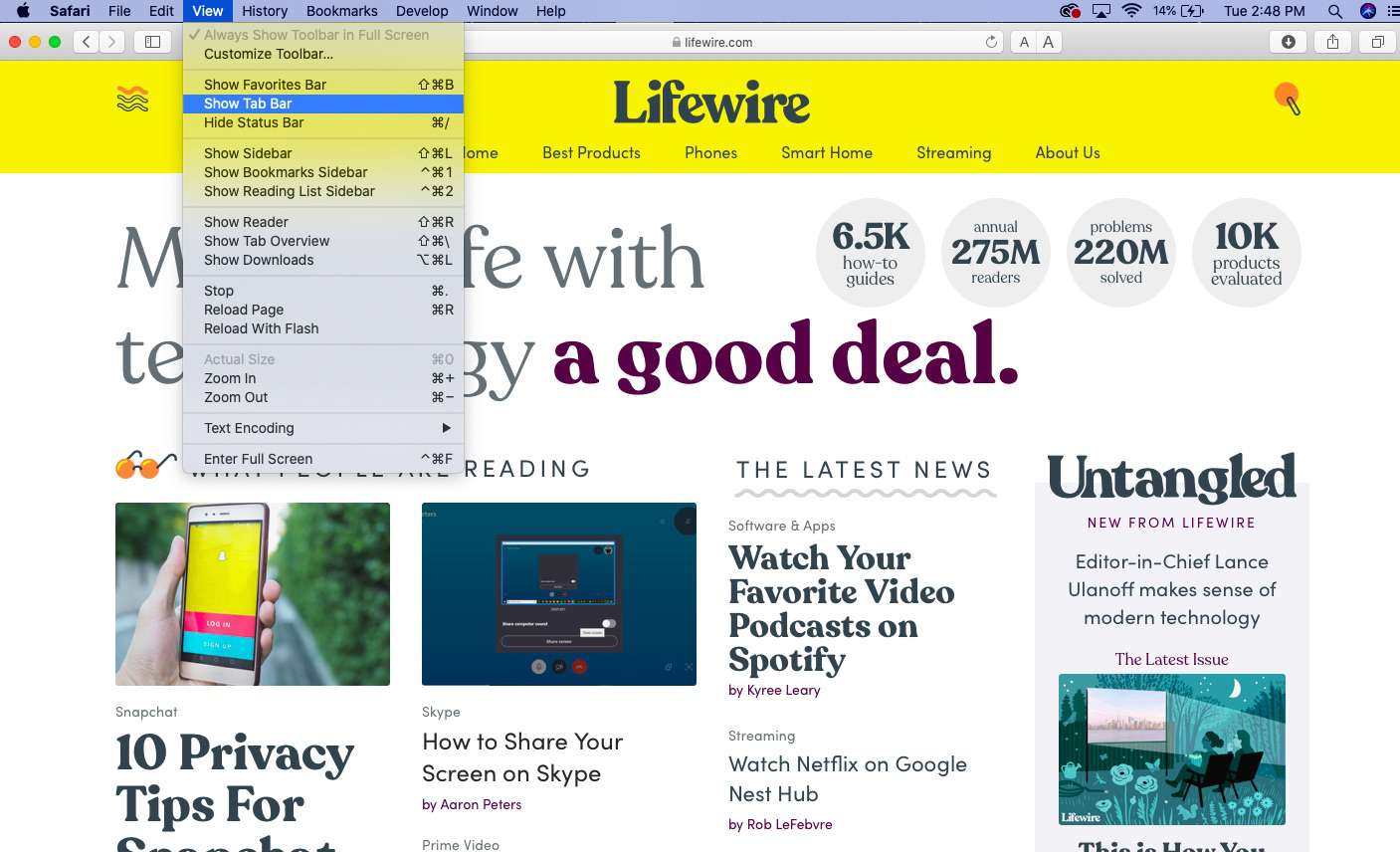Open the Bookmarks menu

point(341,11)
